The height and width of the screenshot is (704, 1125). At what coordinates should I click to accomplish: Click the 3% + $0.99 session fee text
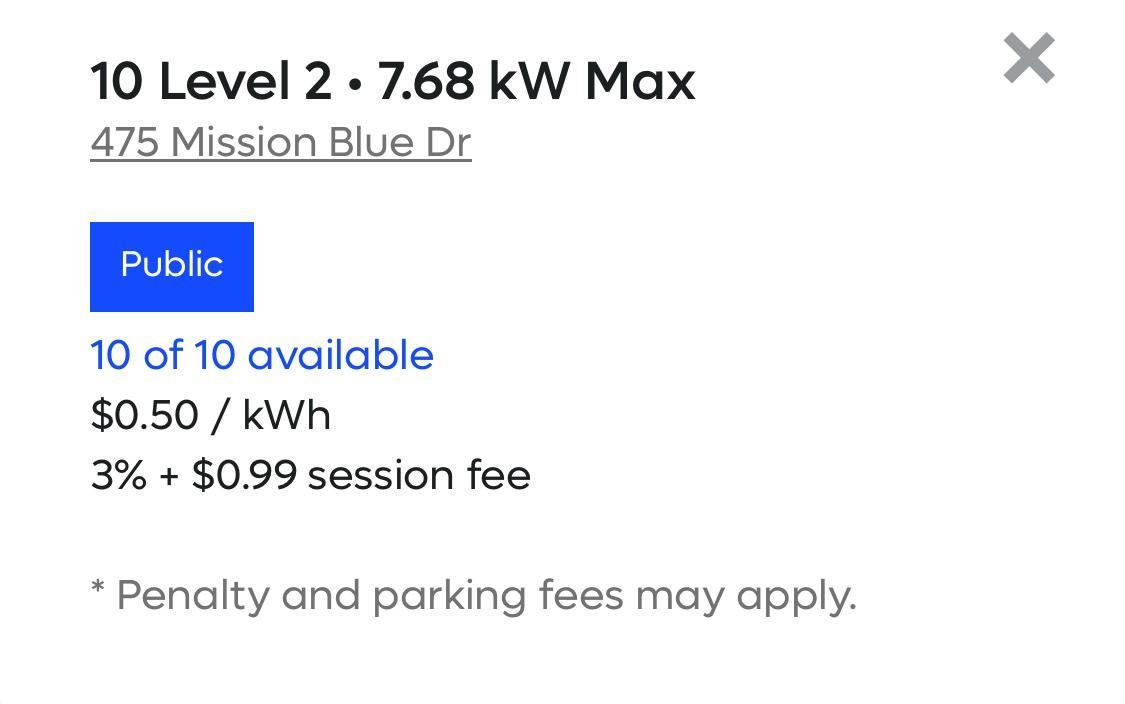coord(310,475)
